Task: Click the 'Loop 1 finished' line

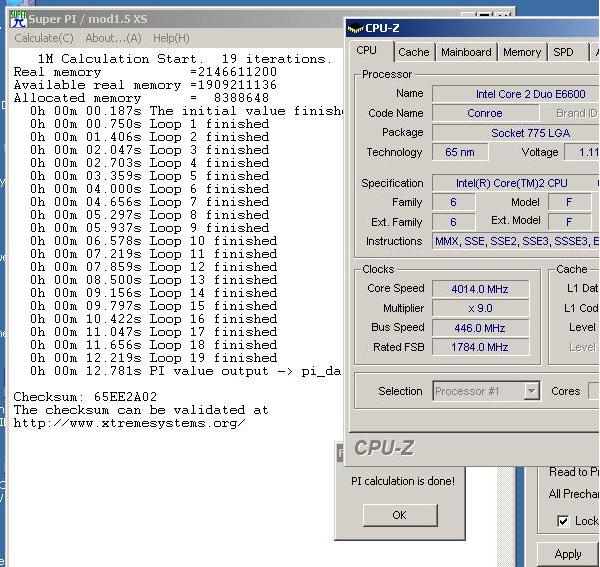Action: (x=149, y=124)
